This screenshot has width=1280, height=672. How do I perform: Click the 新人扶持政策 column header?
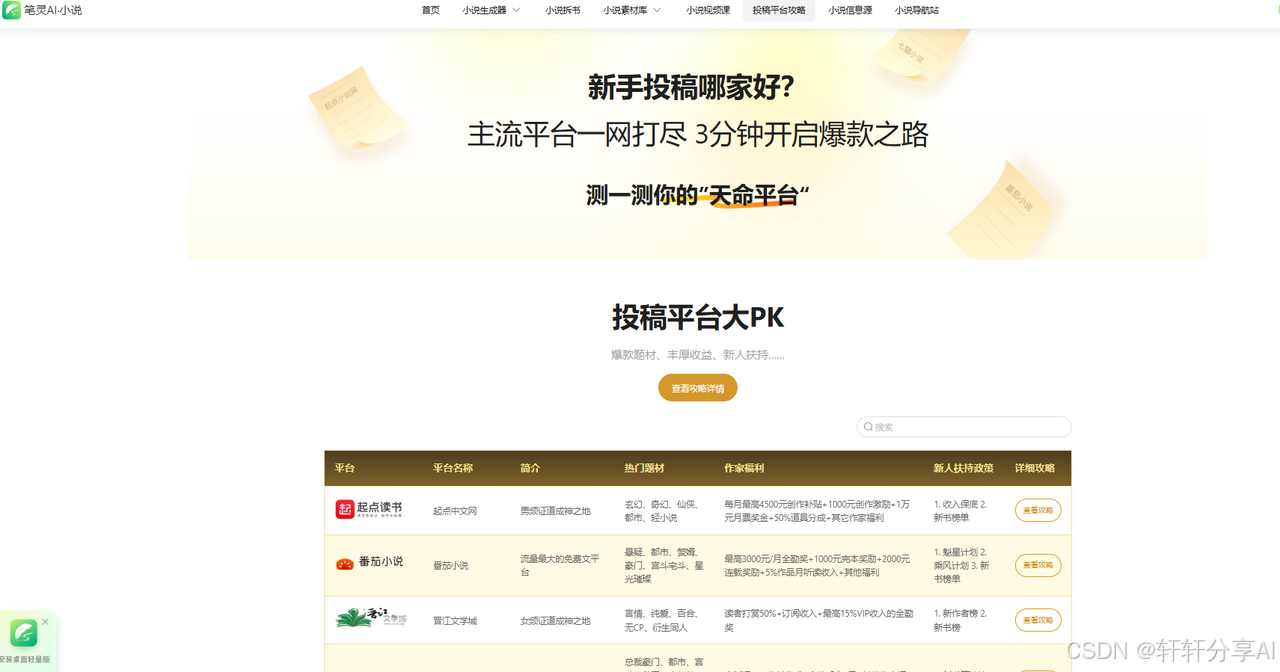pos(964,468)
